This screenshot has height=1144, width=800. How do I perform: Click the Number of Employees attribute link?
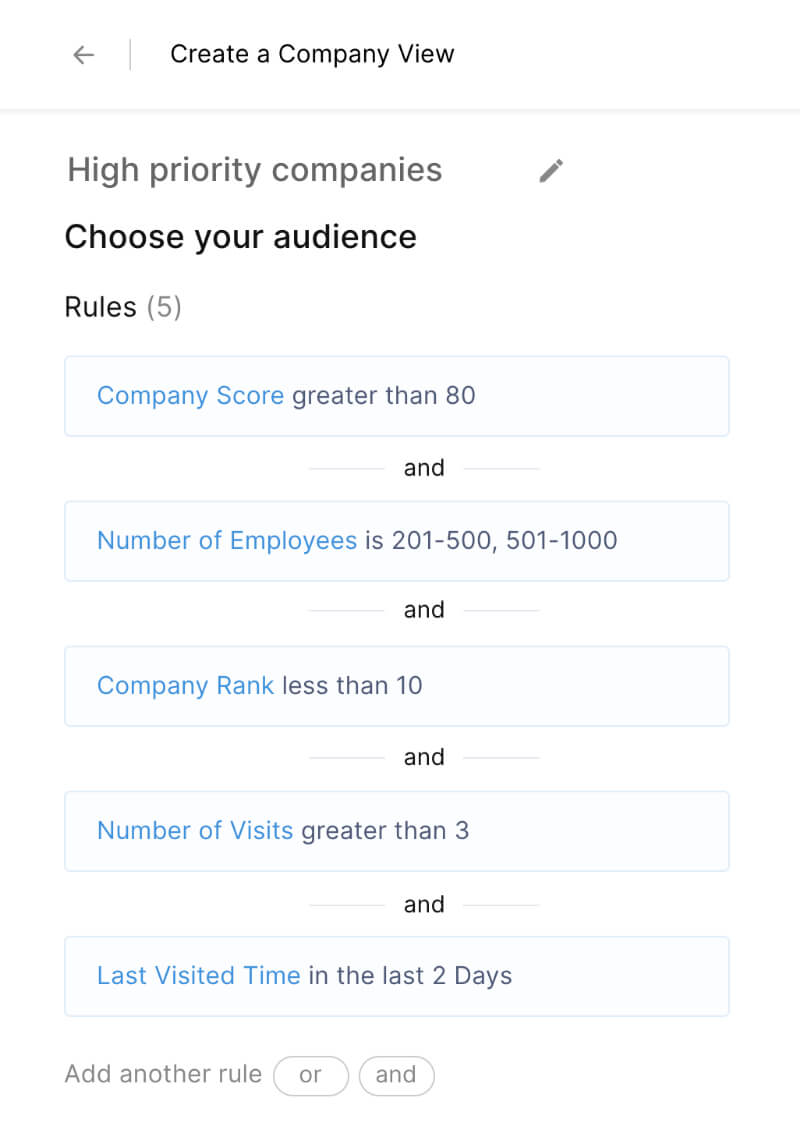[x=227, y=541]
